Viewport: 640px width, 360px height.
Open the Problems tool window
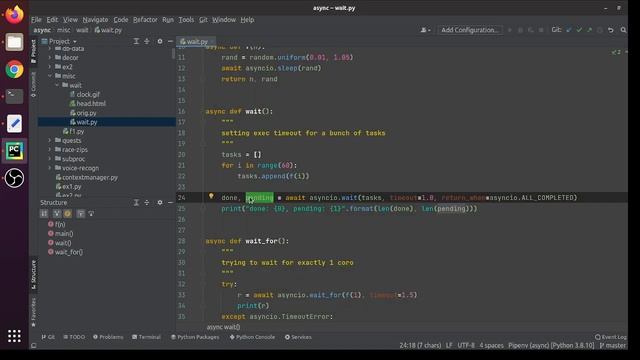click(x=108, y=337)
